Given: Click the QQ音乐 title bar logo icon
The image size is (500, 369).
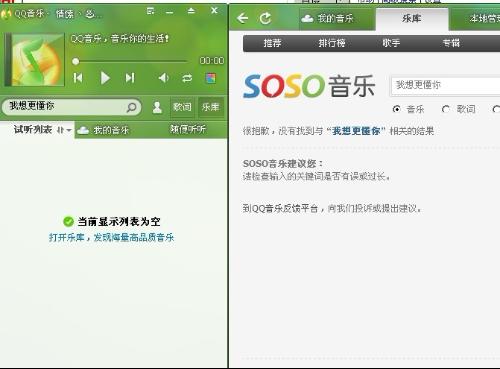Looking at the screenshot, I should (6, 14).
